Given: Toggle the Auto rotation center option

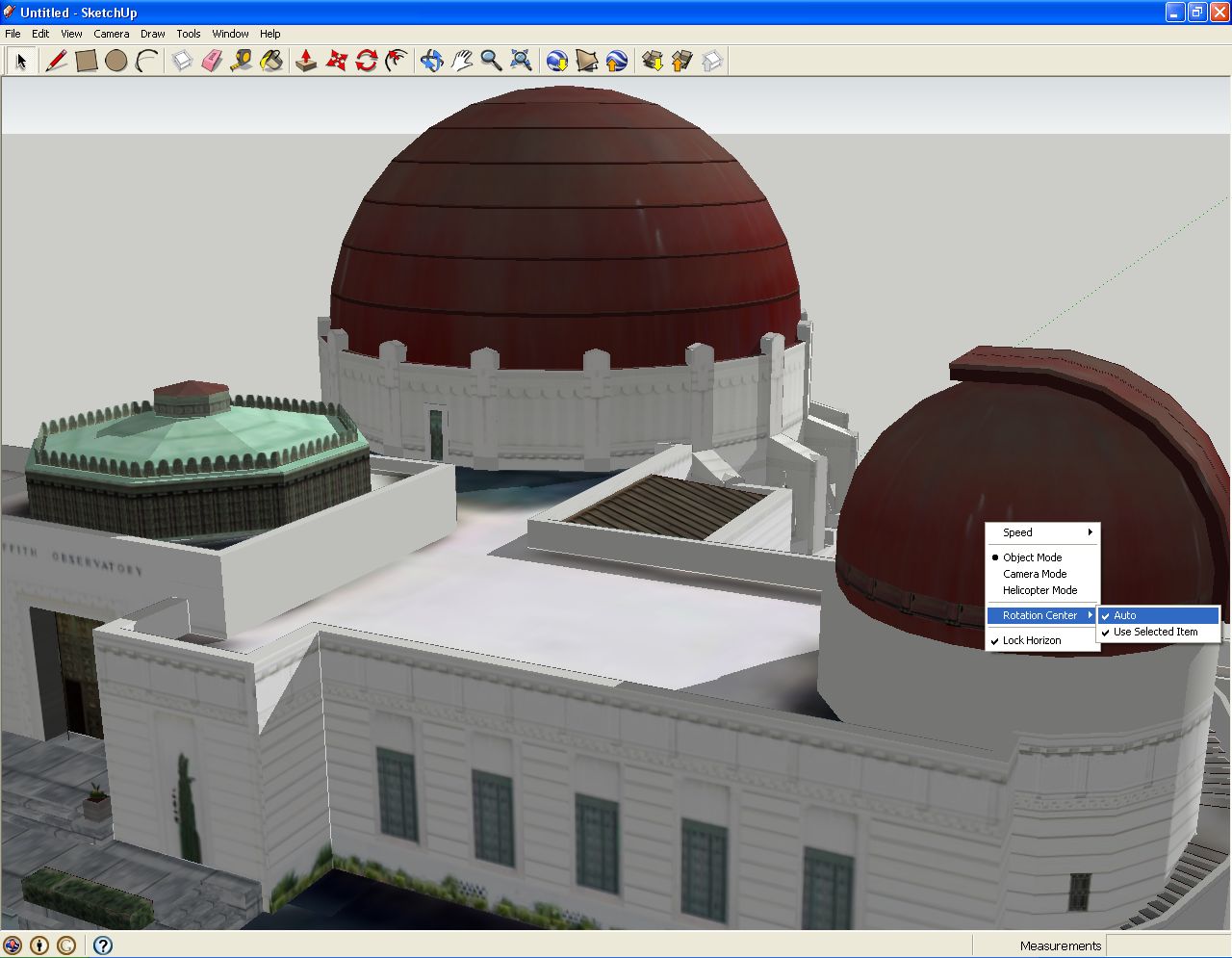Looking at the screenshot, I should [1124, 615].
